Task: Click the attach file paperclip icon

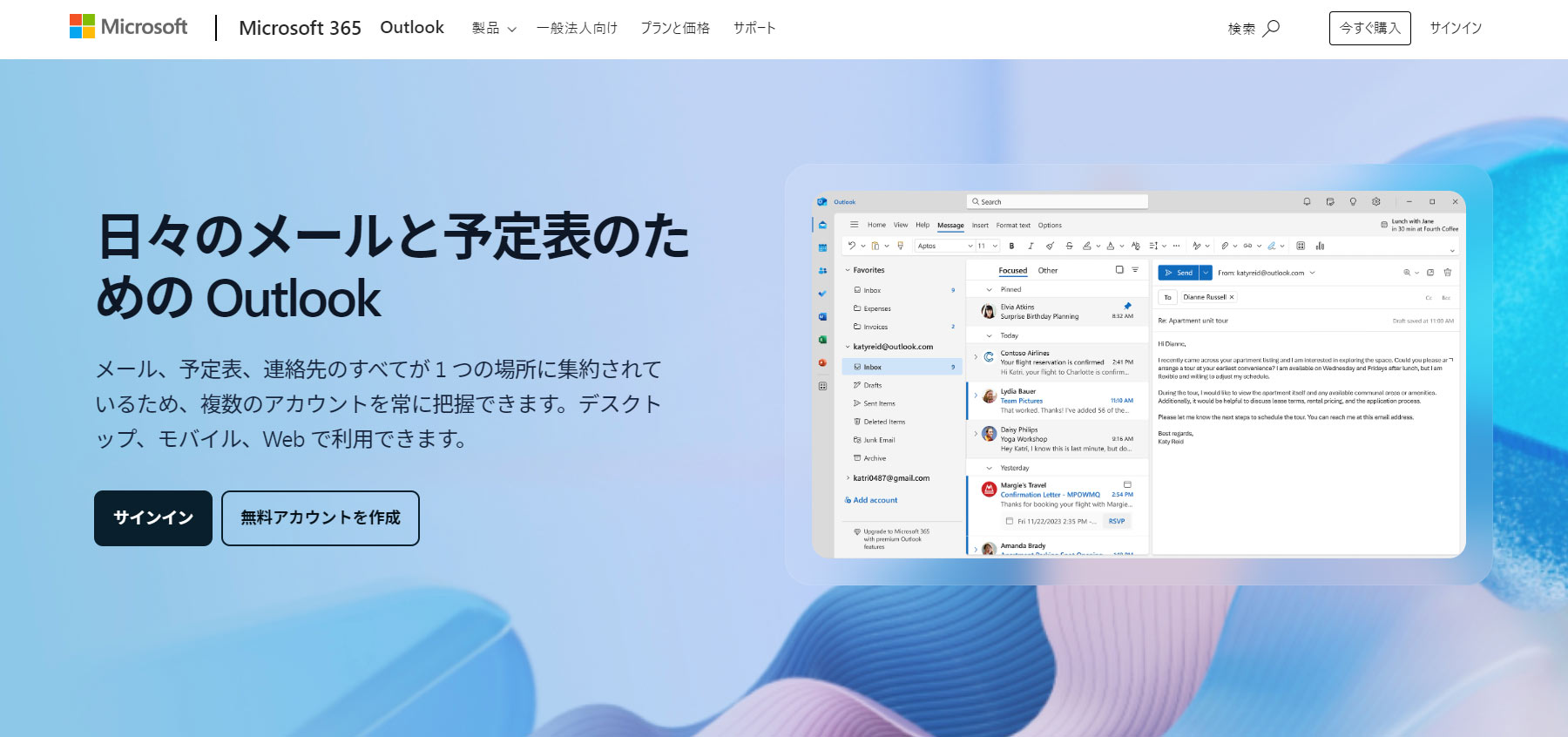Action: [x=1225, y=246]
